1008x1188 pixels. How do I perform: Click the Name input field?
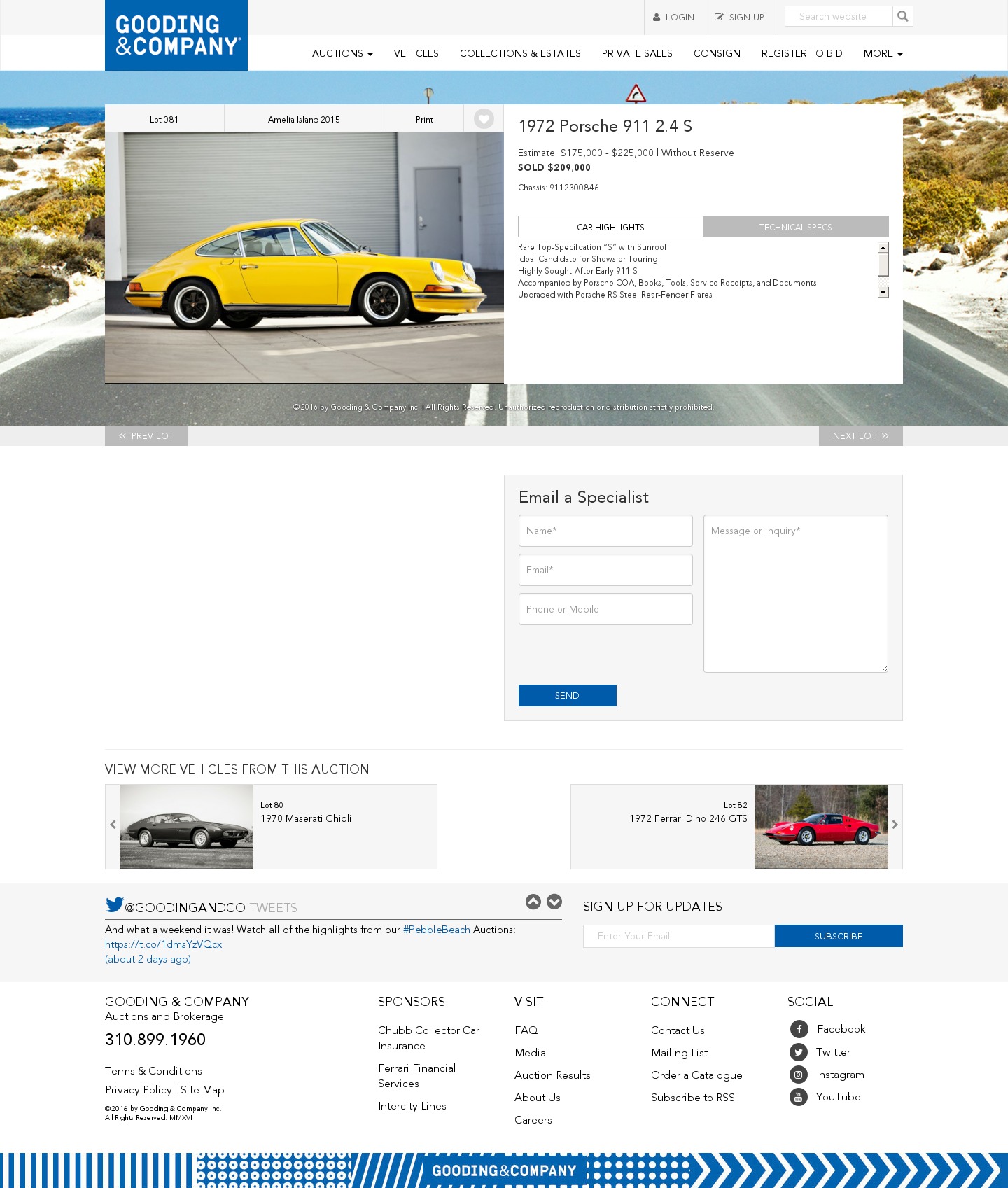tap(605, 531)
